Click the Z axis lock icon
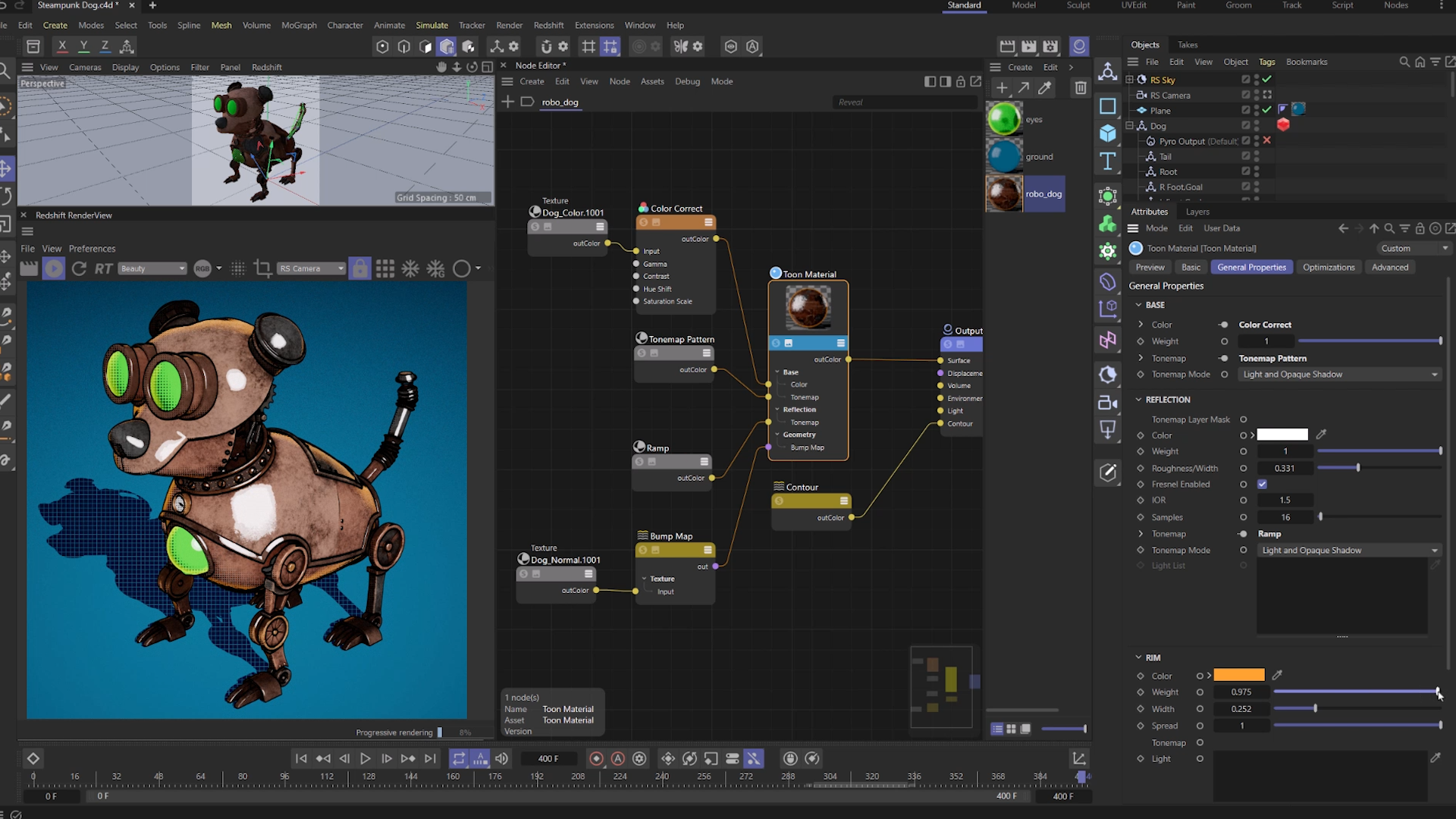 pos(105,47)
